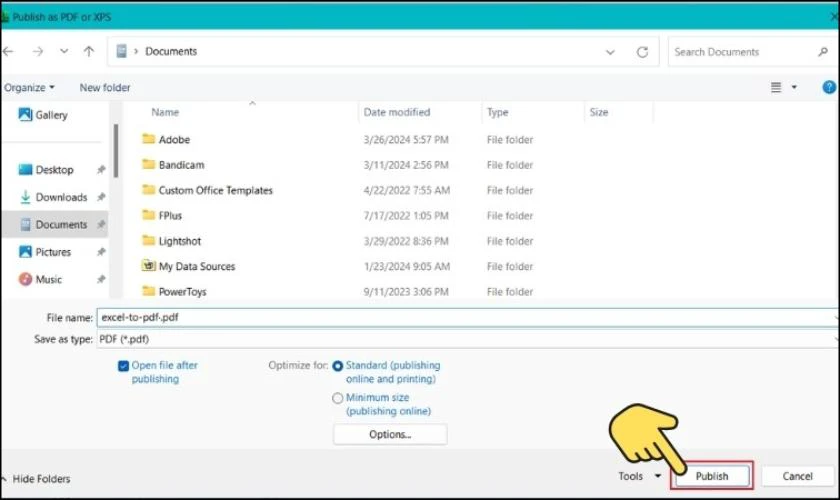Click the Publish button
840x500 pixels.
(711, 476)
